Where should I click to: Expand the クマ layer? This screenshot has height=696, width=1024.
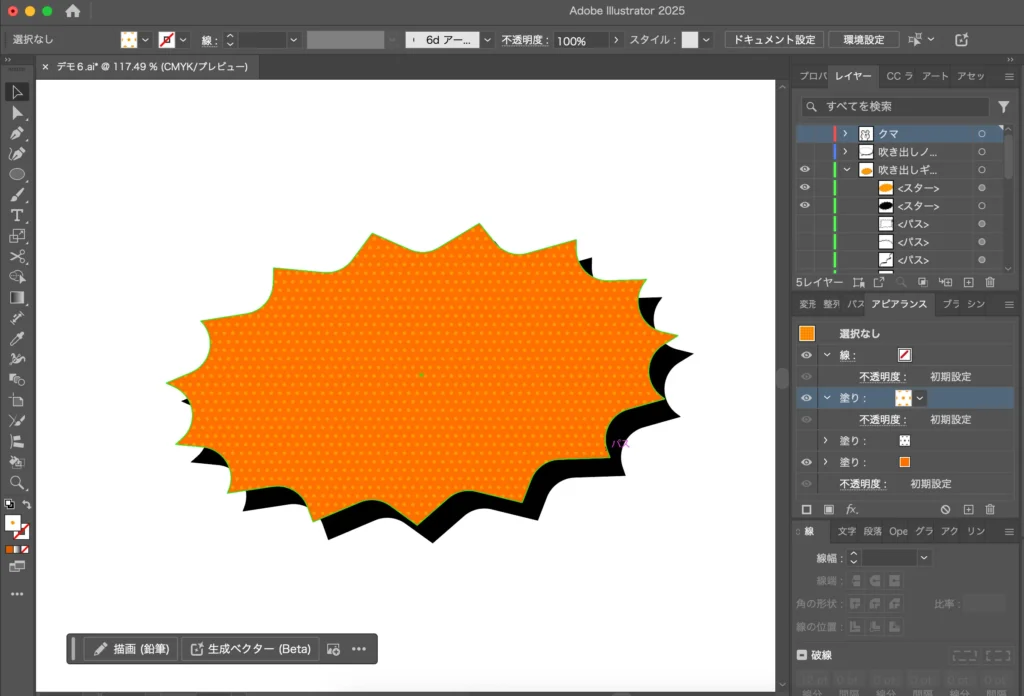(x=845, y=134)
